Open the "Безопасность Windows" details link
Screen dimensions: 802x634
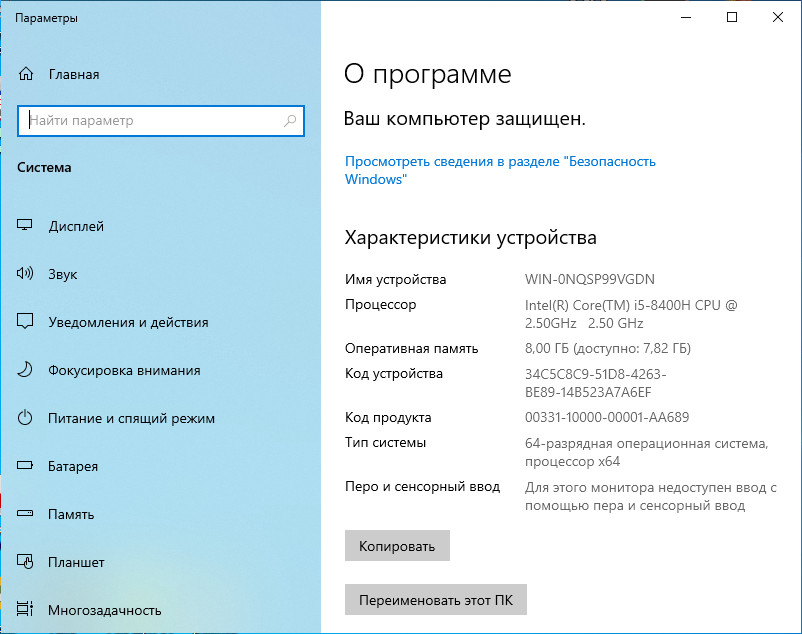click(x=500, y=170)
